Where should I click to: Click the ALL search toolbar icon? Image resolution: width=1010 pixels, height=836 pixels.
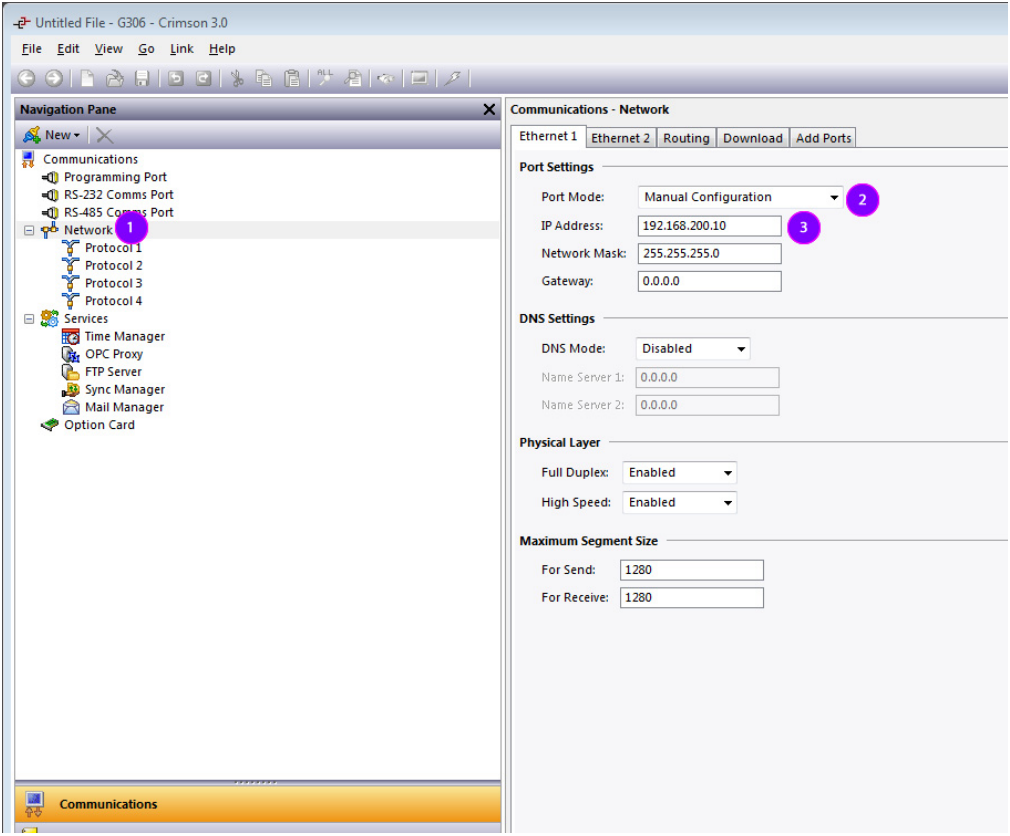(x=325, y=79)
